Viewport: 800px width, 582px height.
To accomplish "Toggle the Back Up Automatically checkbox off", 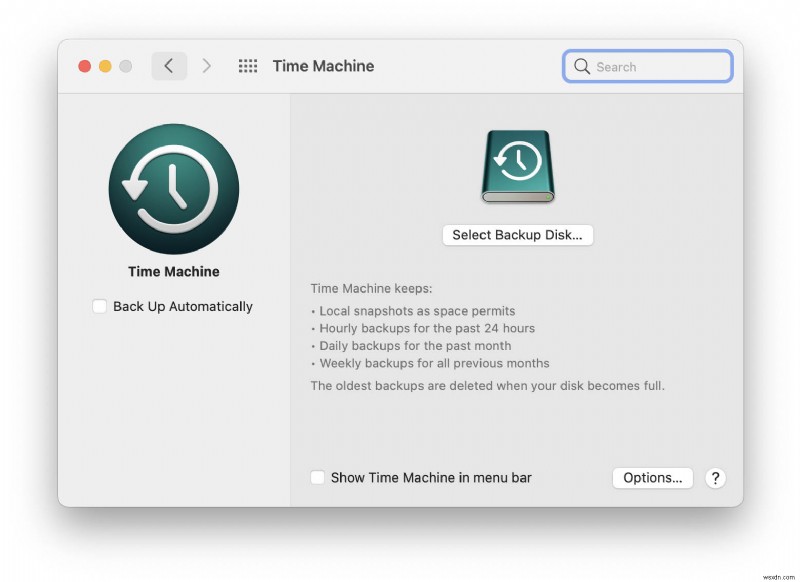I will (x=99, y=307).
